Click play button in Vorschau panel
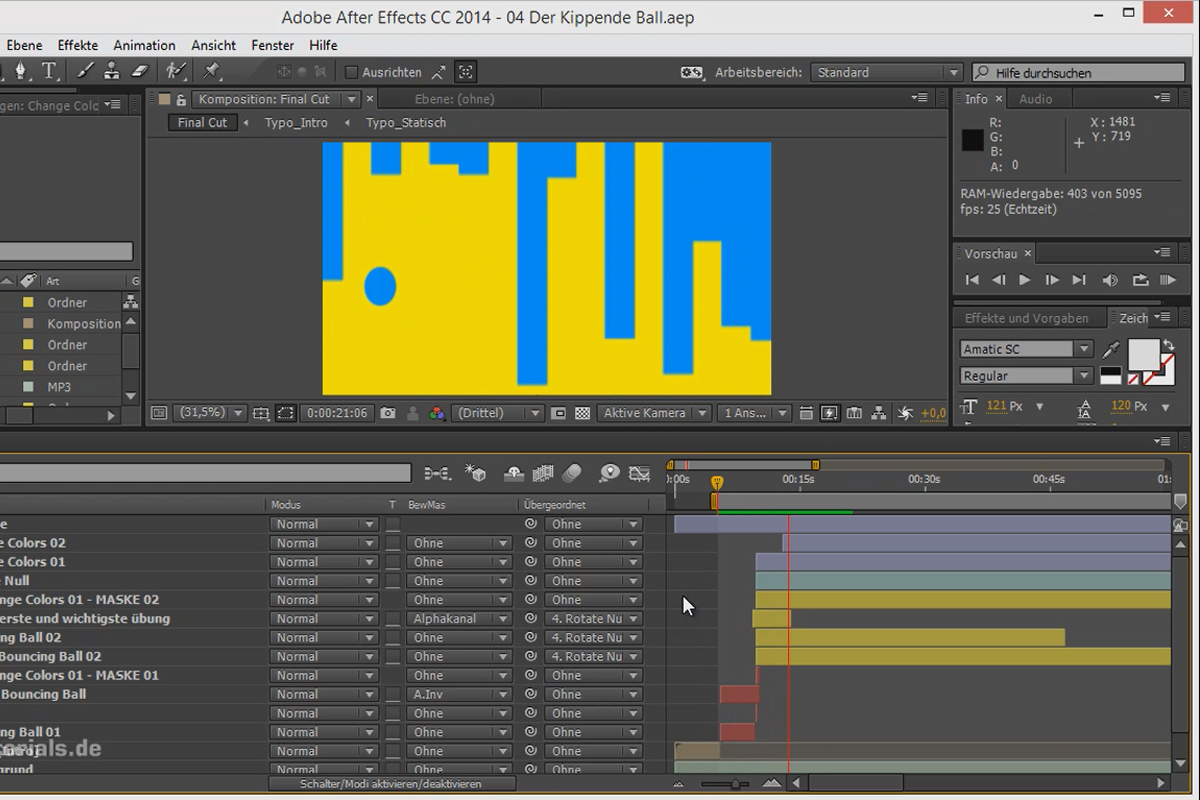 pyautogui.click(x=1024, y=281)
